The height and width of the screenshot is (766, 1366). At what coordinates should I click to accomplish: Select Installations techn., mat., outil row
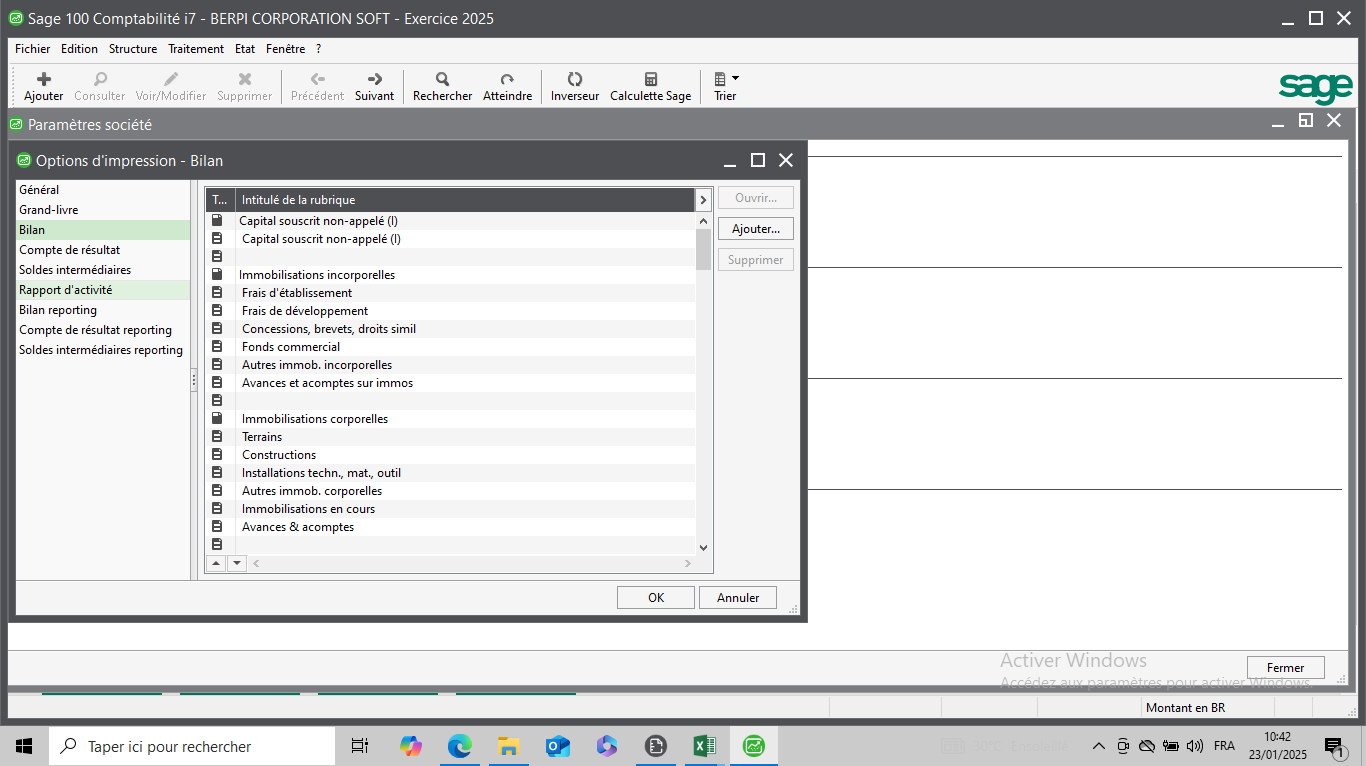click(451, 473)
